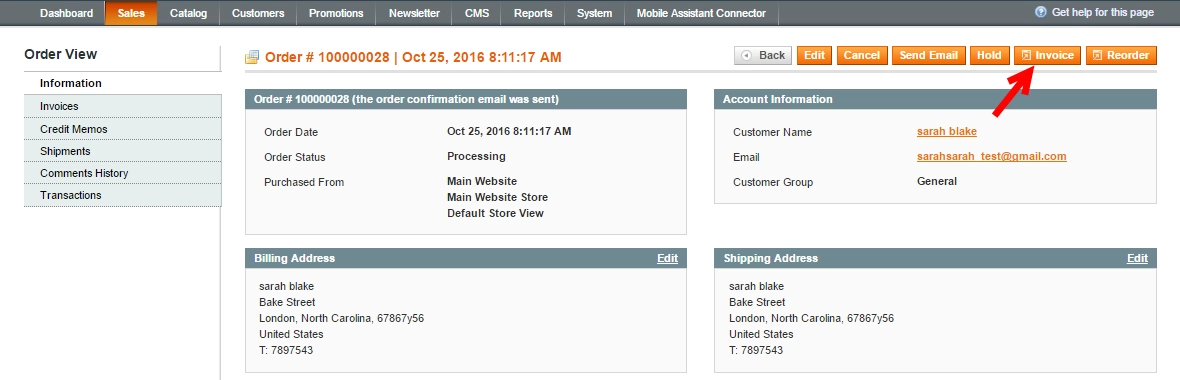Click the orange Edit order button

click(x=814, y=56)
